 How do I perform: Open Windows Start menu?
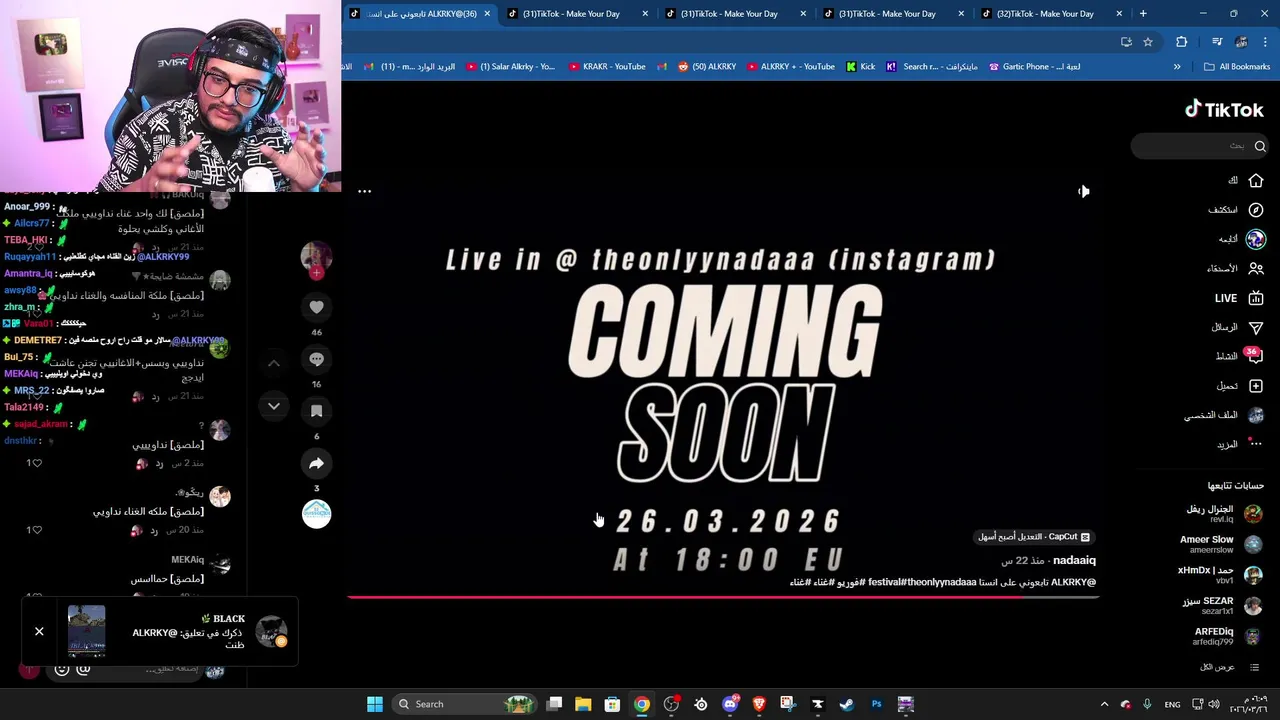[374, 704]
